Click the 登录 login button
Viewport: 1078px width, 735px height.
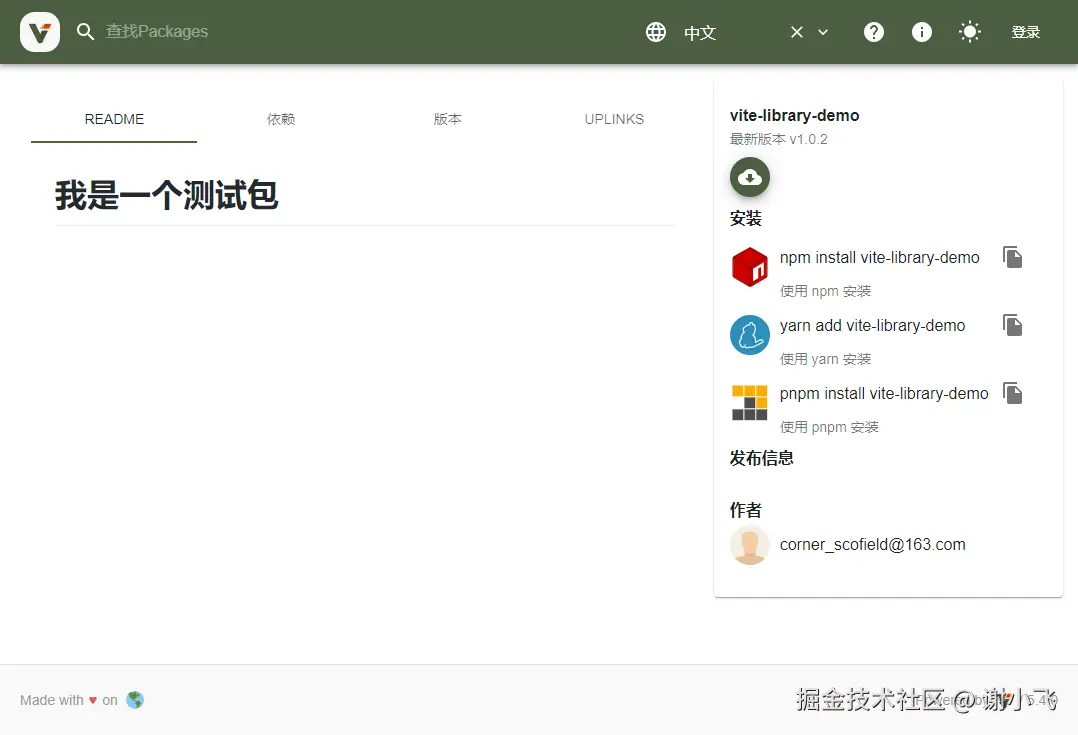tap(1026, 31)
